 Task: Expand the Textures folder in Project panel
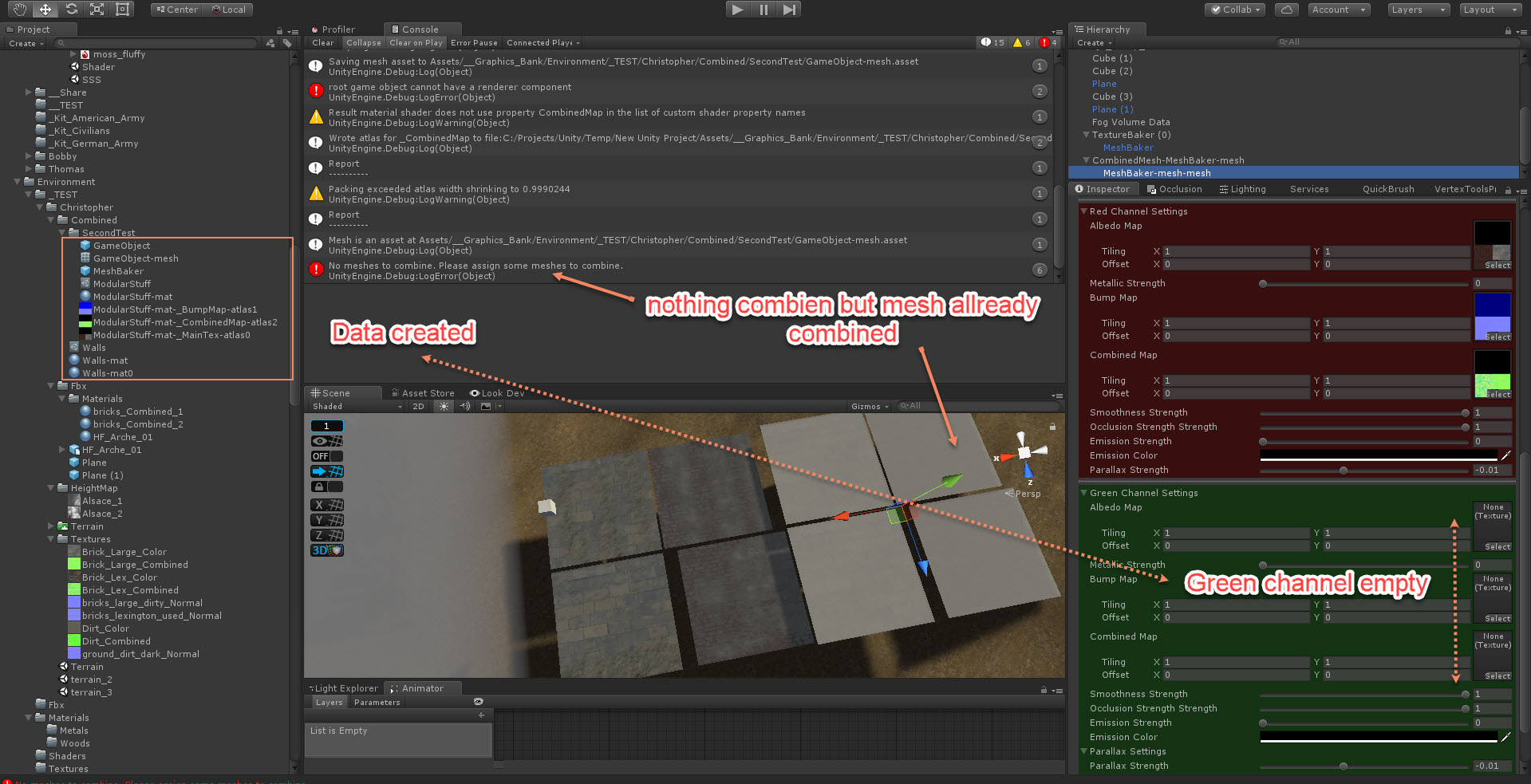coord(50,539)
